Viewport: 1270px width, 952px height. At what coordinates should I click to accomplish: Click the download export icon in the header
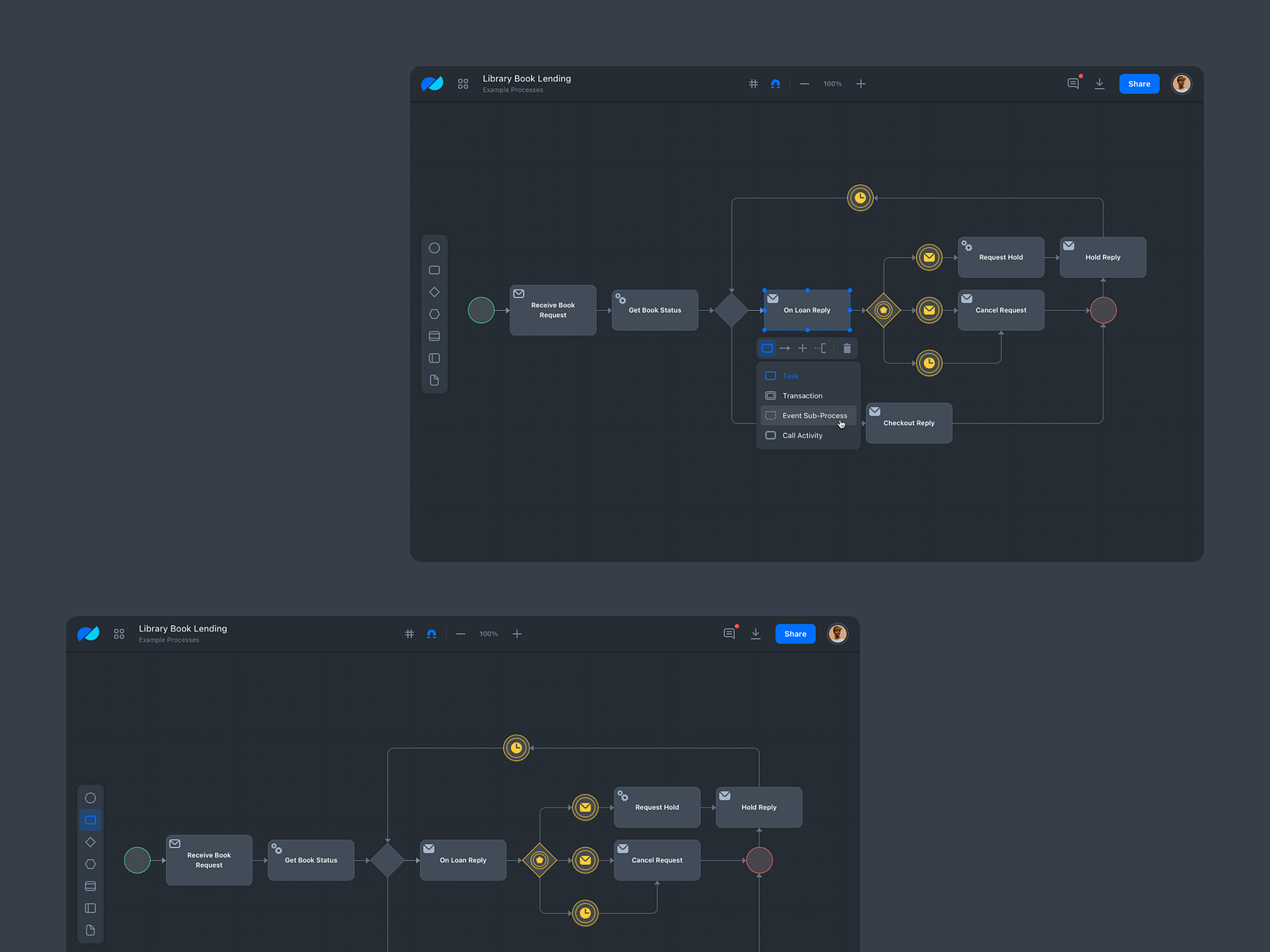(x=1100, y=83)
